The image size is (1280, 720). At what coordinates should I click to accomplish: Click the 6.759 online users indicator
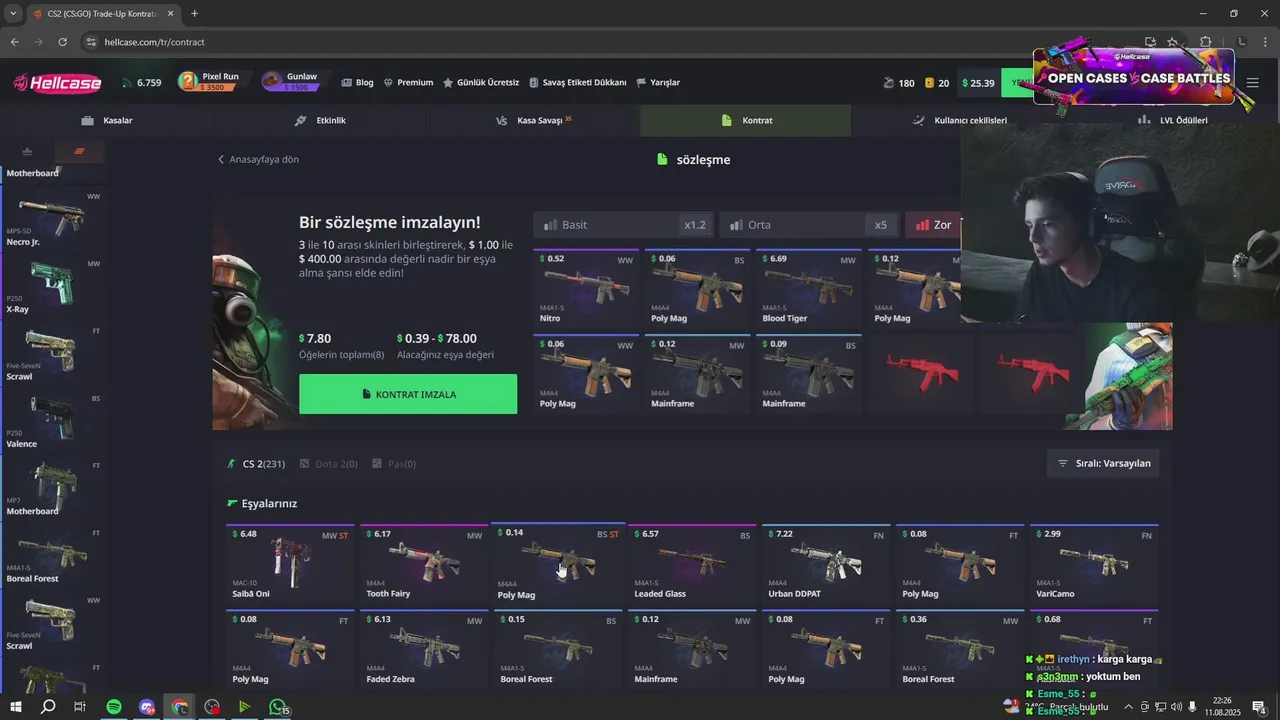(142, 83)
